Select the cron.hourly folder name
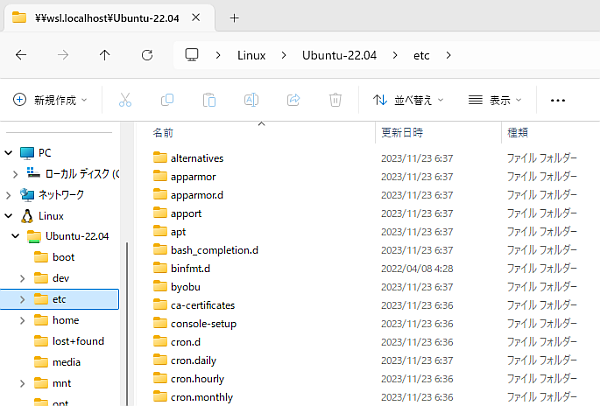600x406 pixels. click(x=197, y=379)
